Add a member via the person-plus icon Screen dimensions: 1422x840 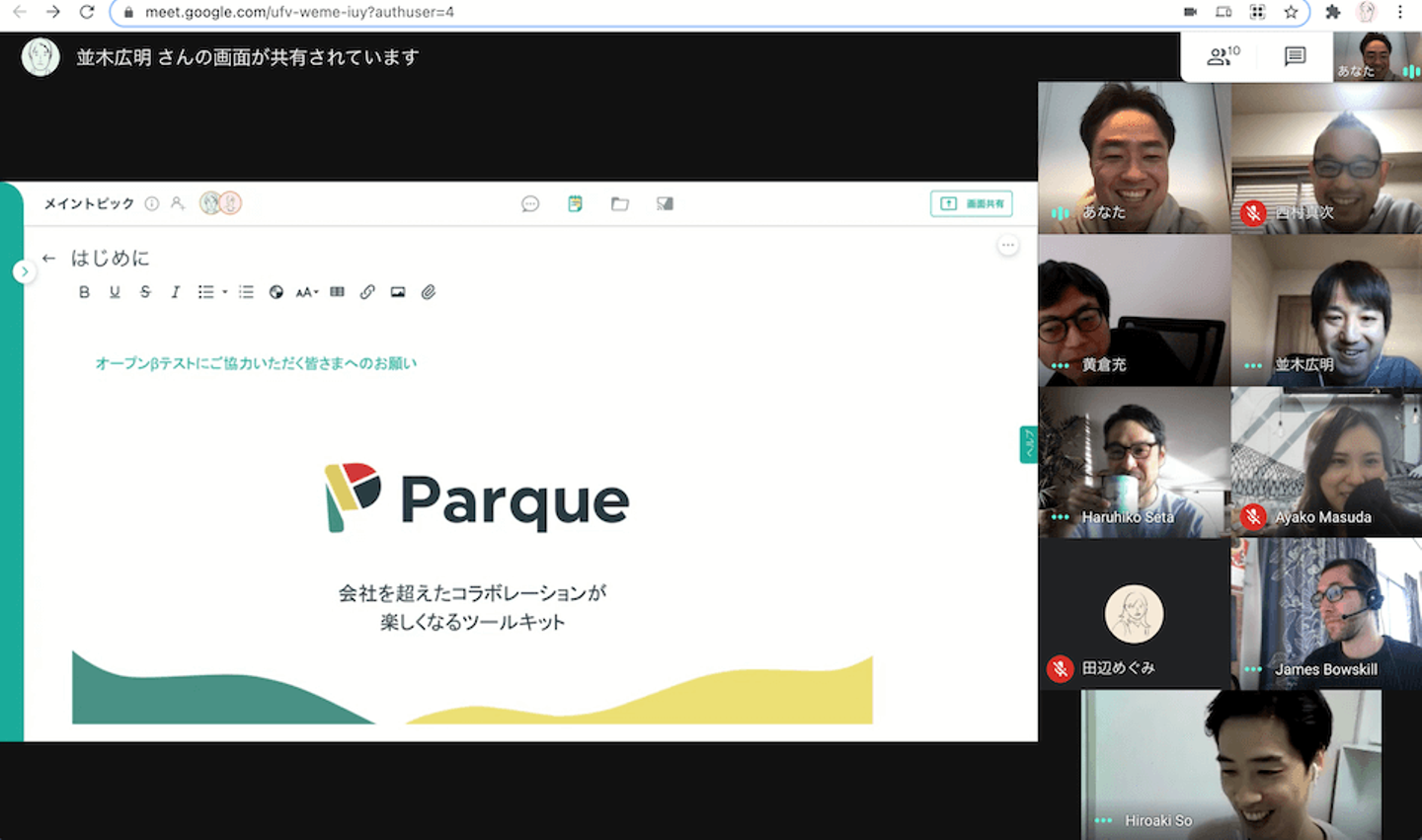click(x=178, y=203)
